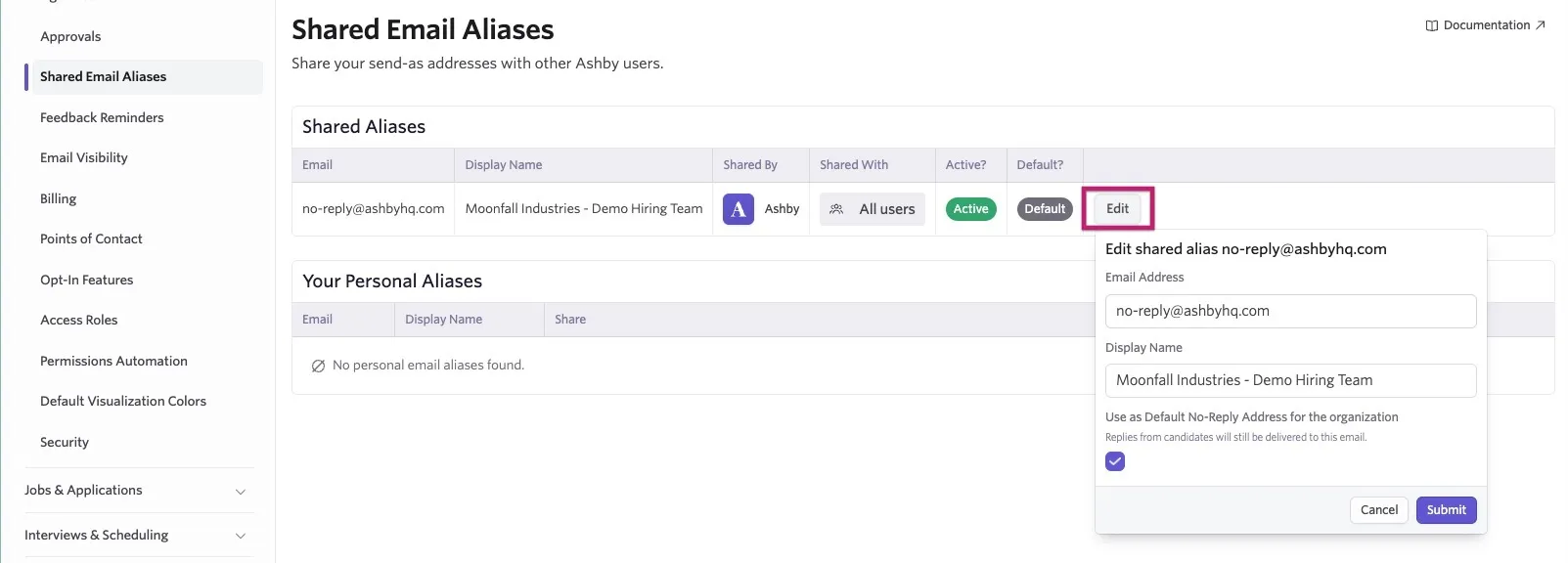
Task: Click the external-link arrow beside Documentation
Action: (x=1541, y=25)
